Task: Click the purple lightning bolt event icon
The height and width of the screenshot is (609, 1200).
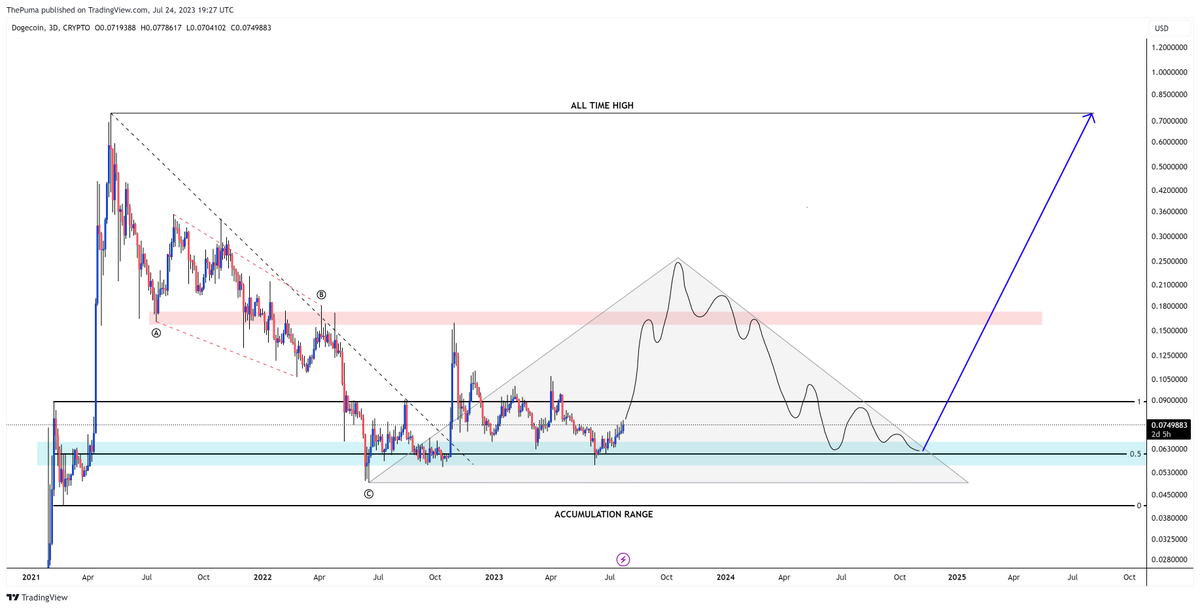Action: click(x=623, y=559)
